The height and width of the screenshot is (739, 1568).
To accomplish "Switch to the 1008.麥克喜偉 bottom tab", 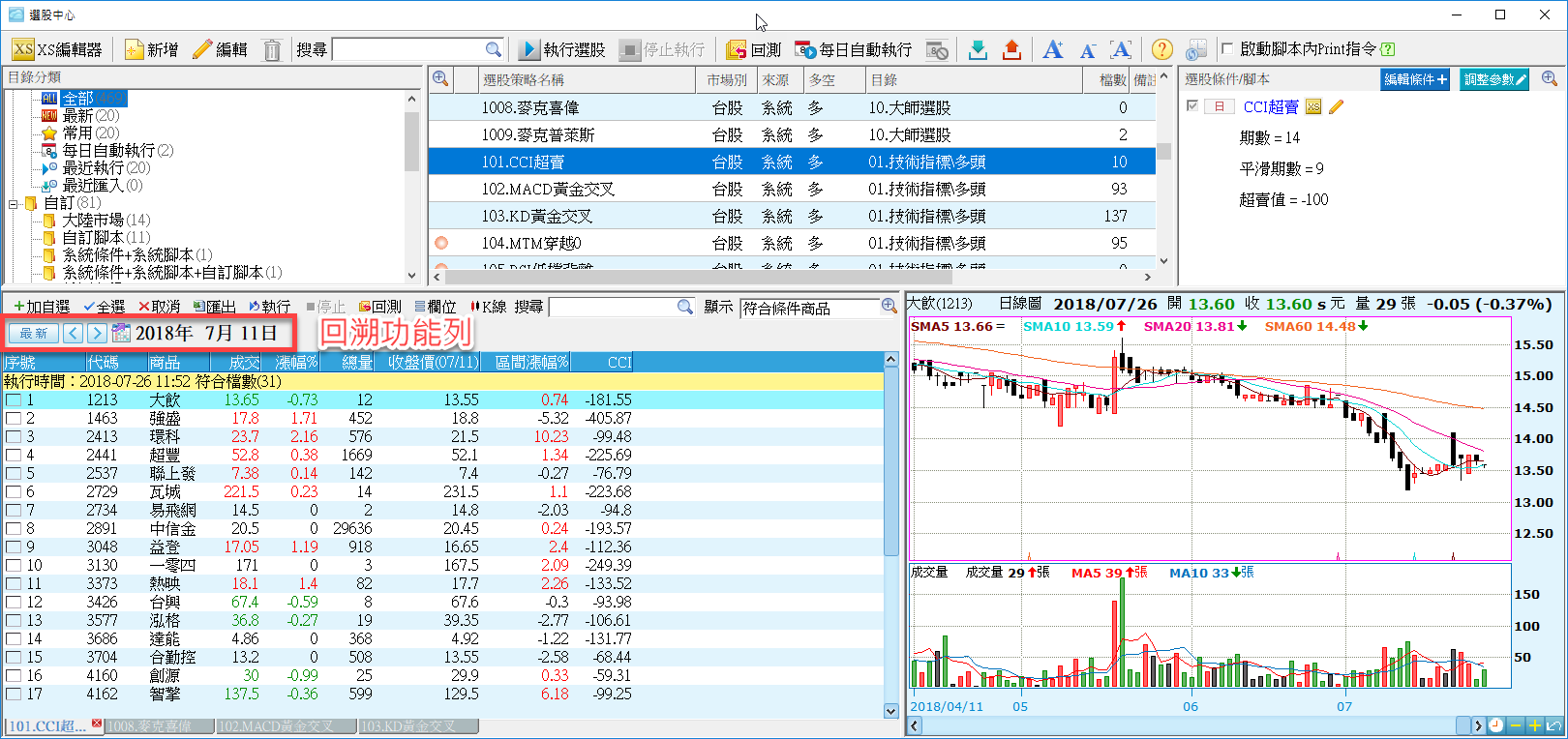I will coord(150,725).
